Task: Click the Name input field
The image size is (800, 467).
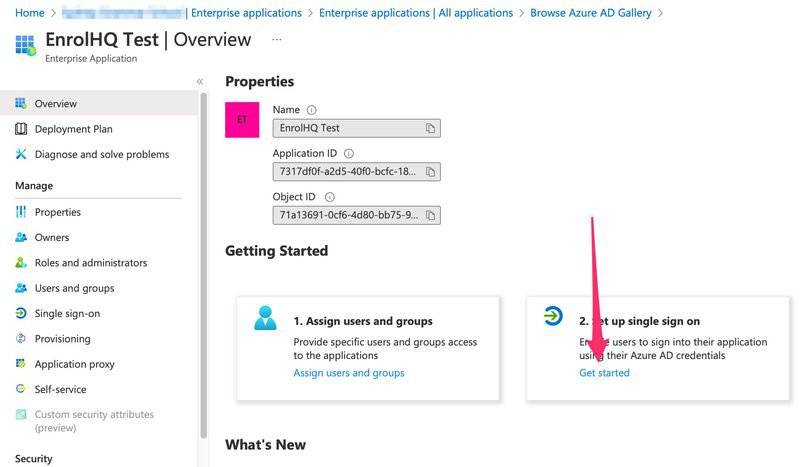Action: (357, 128)
